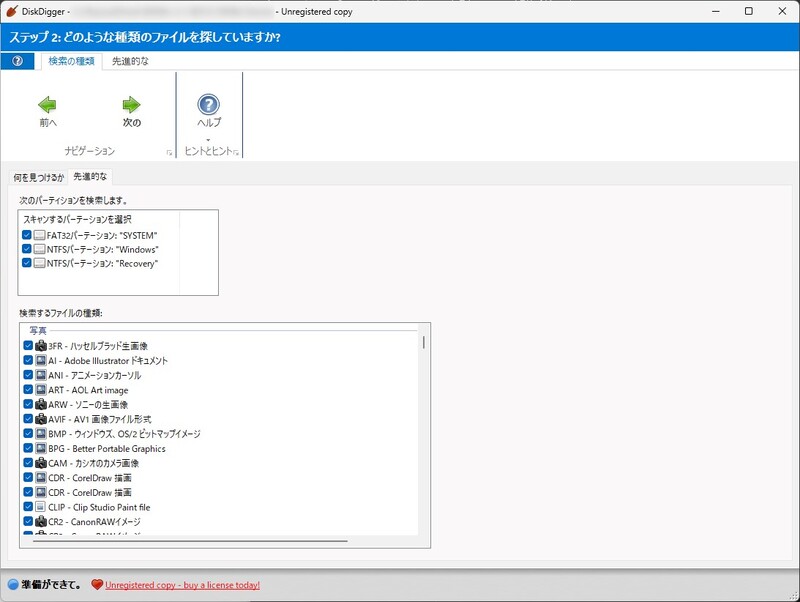Click the 'Unregistered copy - buy a license today!' link
The height and width of the screenshot is (602, 800).
click(x=183, y=585)
